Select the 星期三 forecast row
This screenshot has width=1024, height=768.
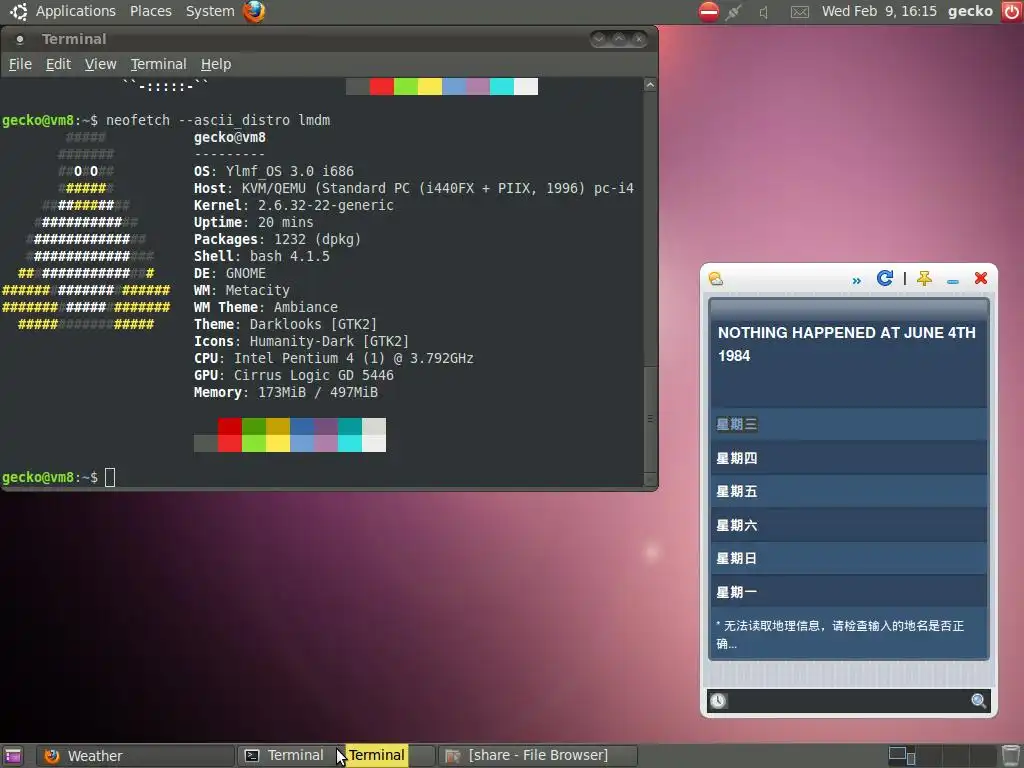pyautogui.click(x=848, y=424)
